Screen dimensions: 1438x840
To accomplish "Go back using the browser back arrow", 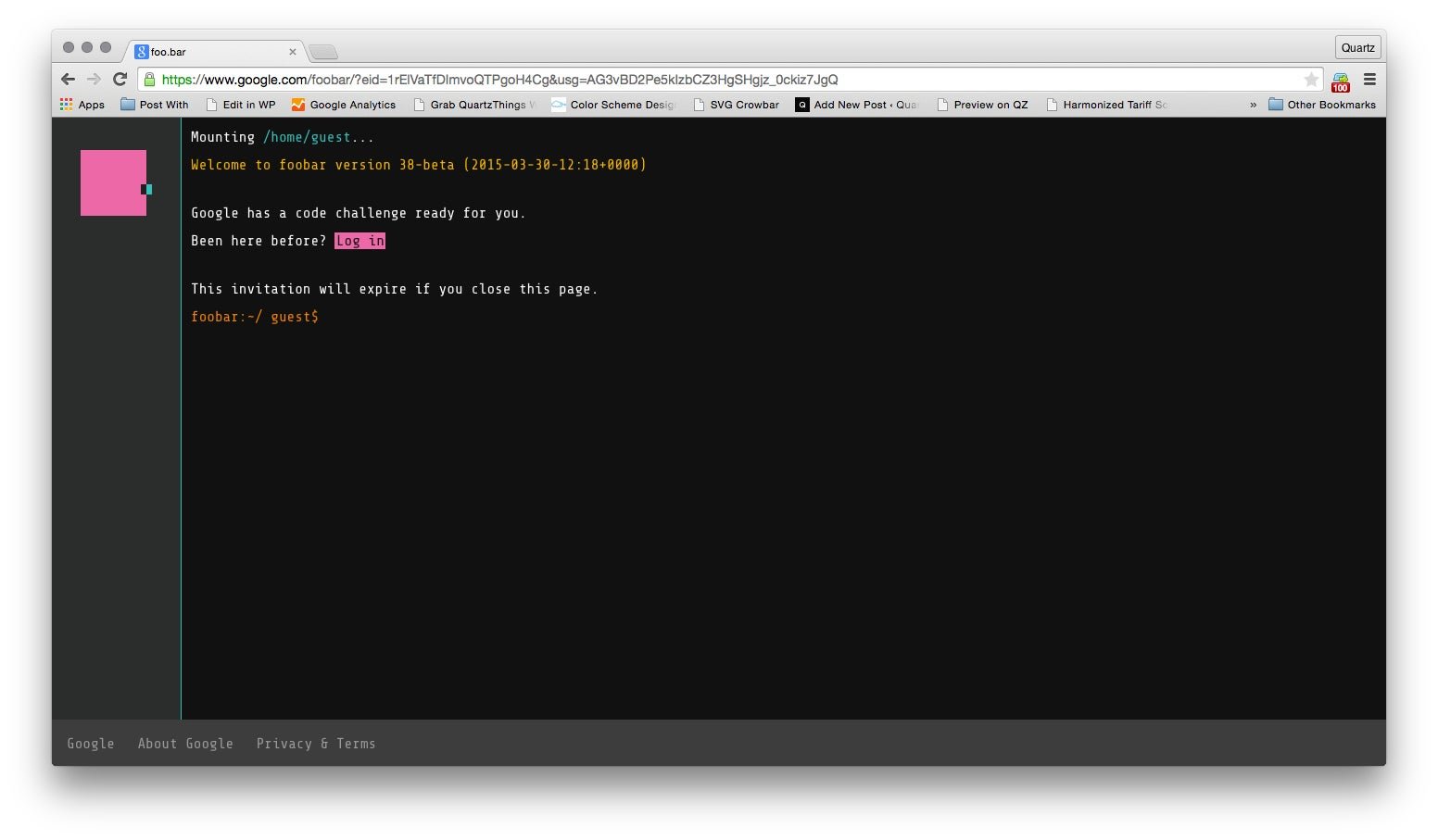I will coord(68,80).
